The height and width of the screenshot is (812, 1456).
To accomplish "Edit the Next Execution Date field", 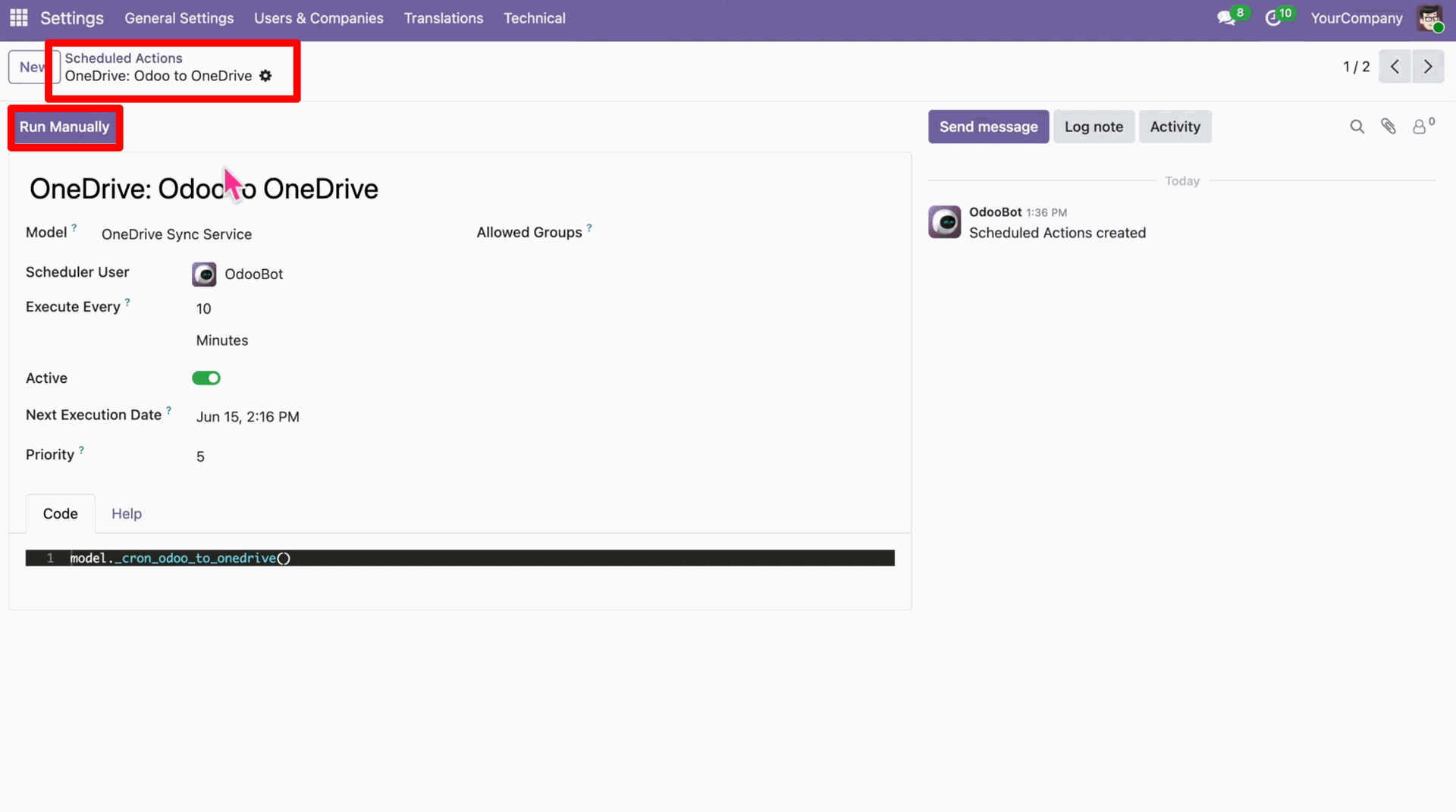I will [248, 417].
